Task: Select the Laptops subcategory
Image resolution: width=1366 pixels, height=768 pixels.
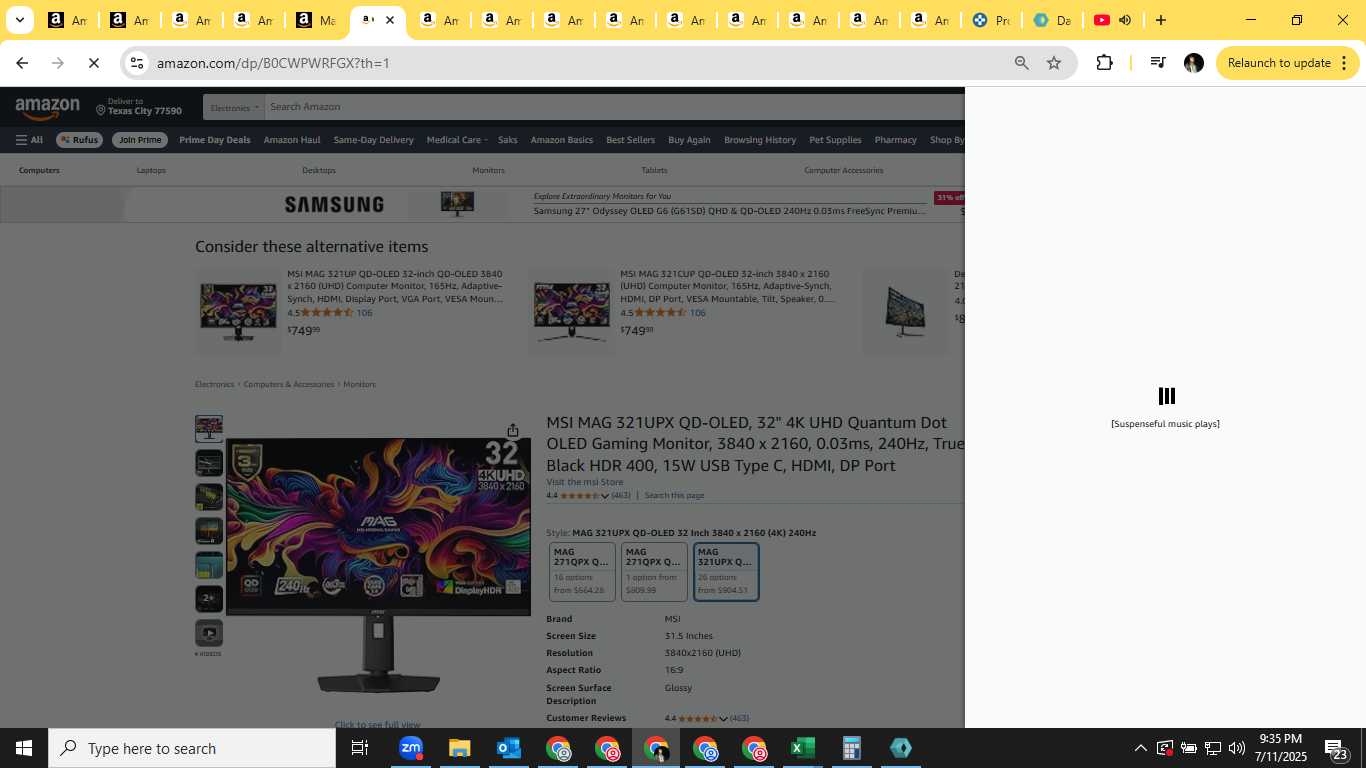Action: coord(151,170)
